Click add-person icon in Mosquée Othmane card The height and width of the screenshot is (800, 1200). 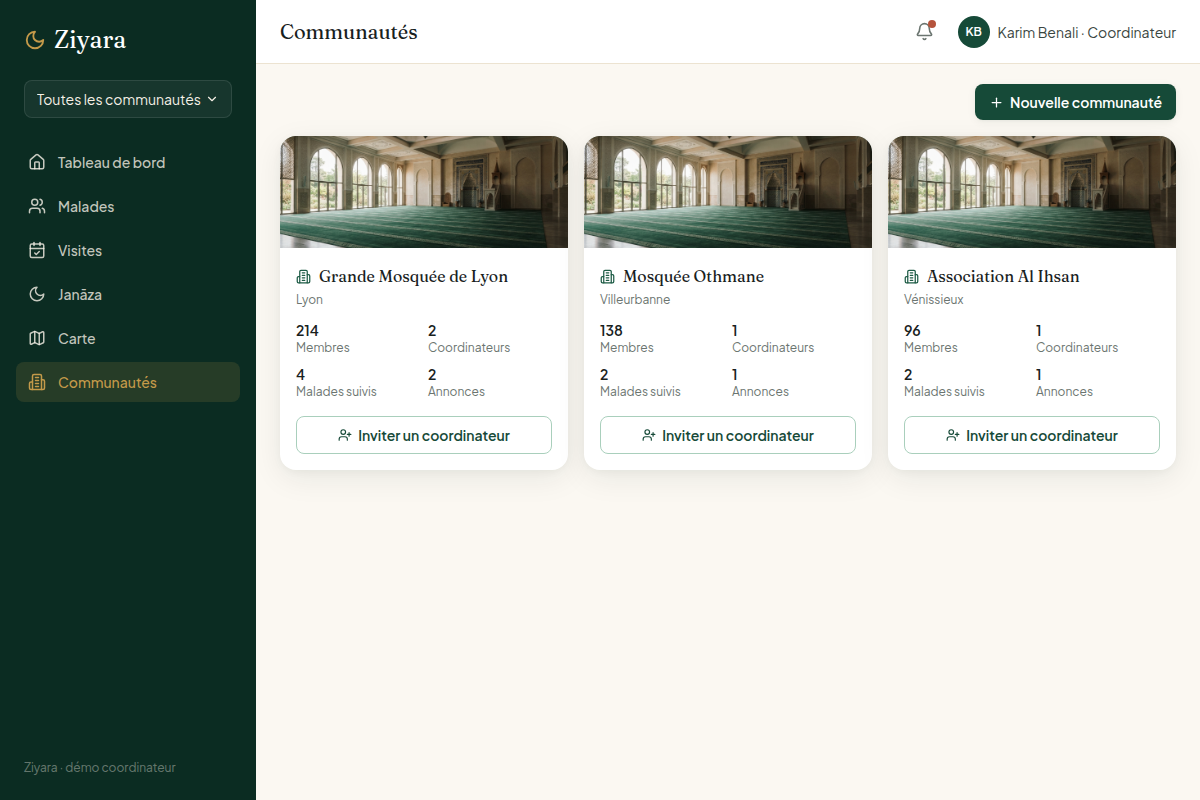tap(649, 435)
